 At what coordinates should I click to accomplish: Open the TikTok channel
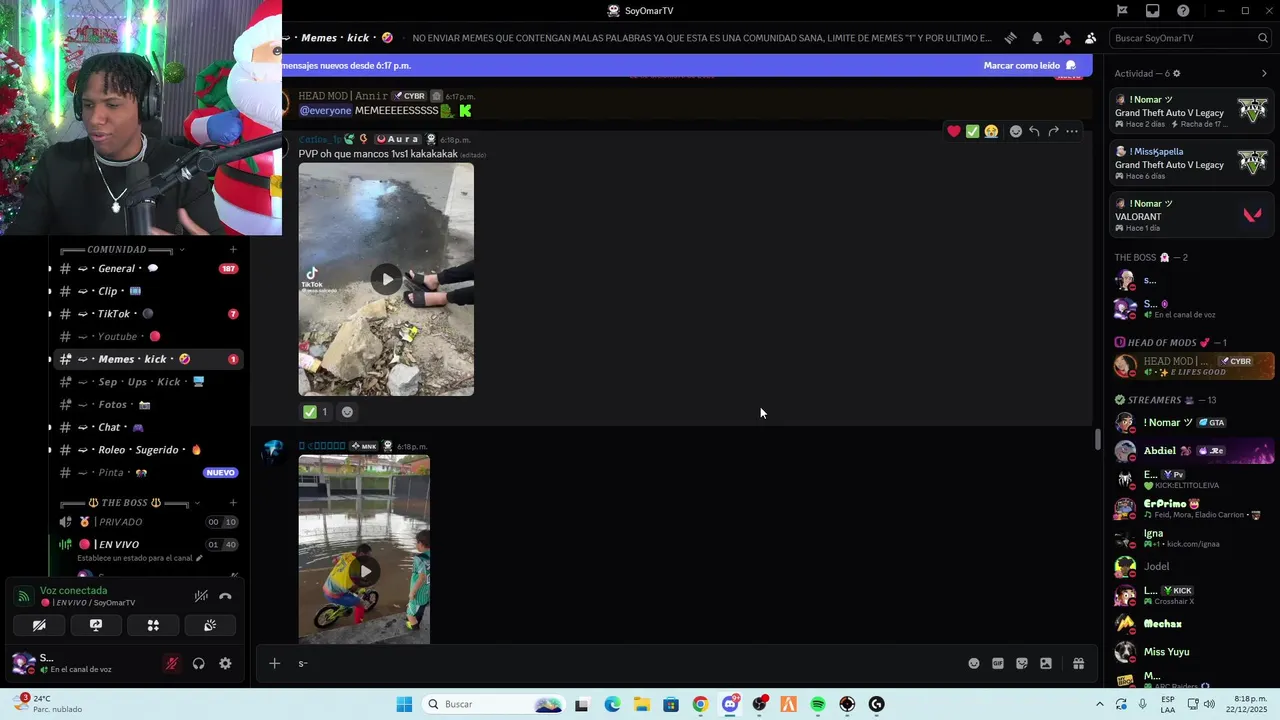click(149, 314)
